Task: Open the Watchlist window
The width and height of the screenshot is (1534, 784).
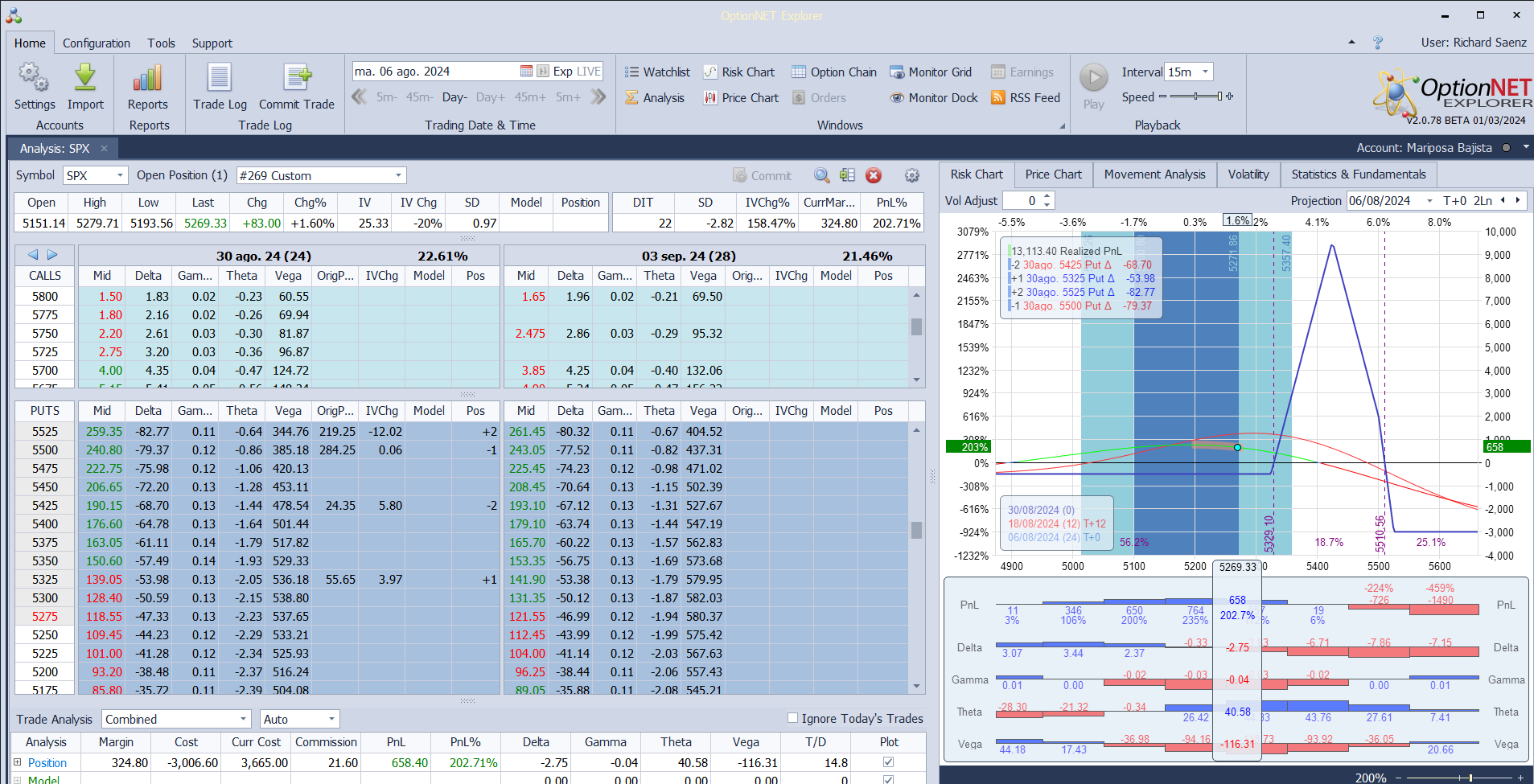Action: [x=657, y=72]
